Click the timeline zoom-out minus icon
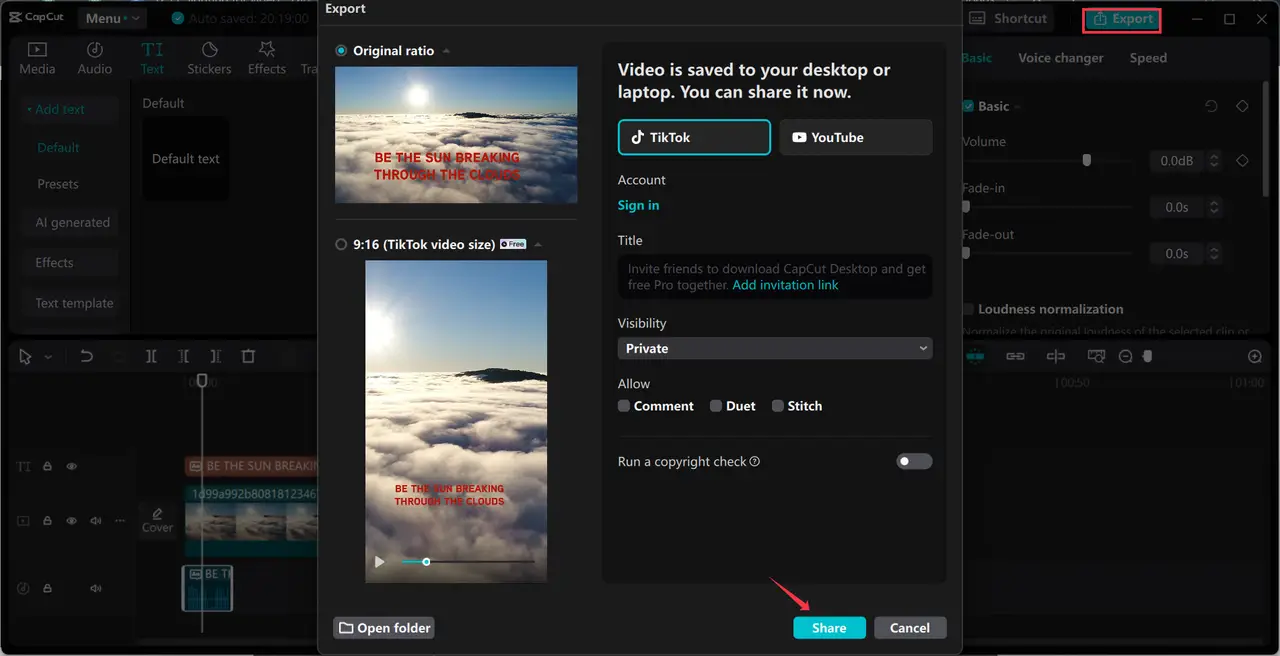Screen dimensions: 1280x656 pos(1125,356)
